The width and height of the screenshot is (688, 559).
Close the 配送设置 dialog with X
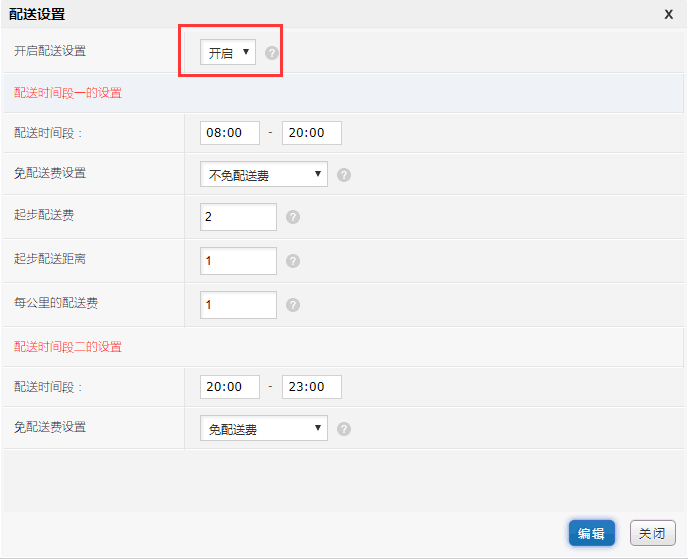pyautogui.click(x=668, y=14)
